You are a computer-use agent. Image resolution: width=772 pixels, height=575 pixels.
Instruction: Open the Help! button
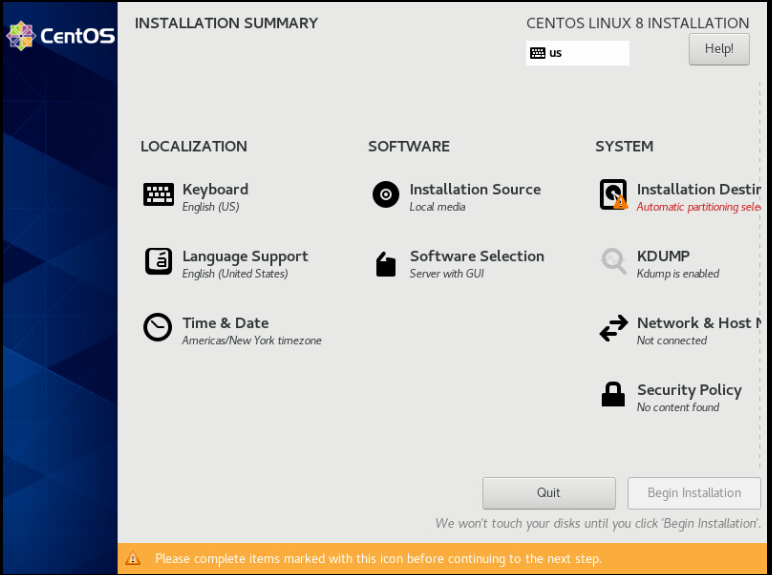tap(719, 49)
